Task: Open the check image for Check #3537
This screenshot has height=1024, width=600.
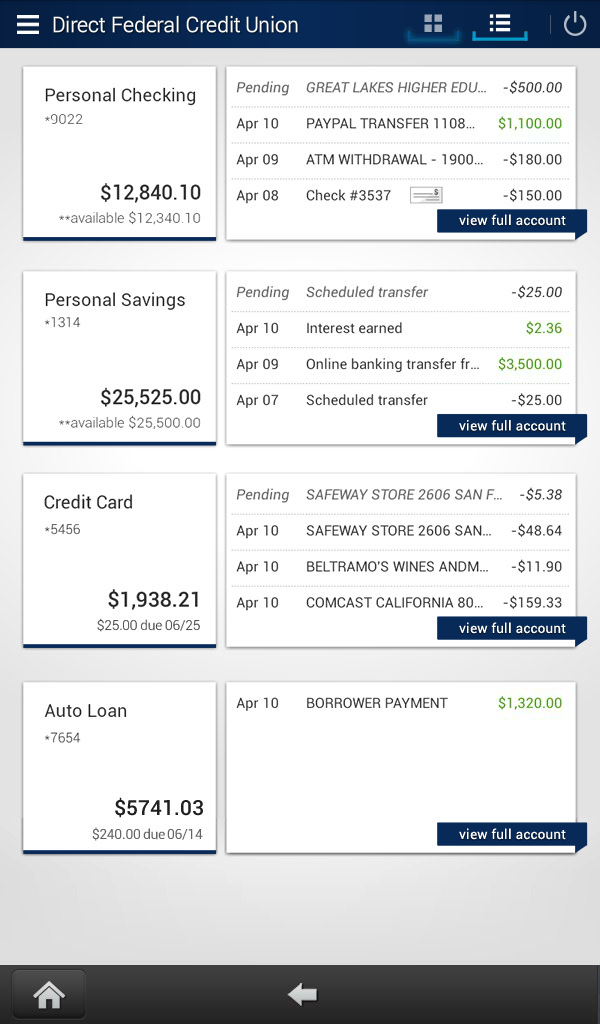Action: [x=425, y=194]
